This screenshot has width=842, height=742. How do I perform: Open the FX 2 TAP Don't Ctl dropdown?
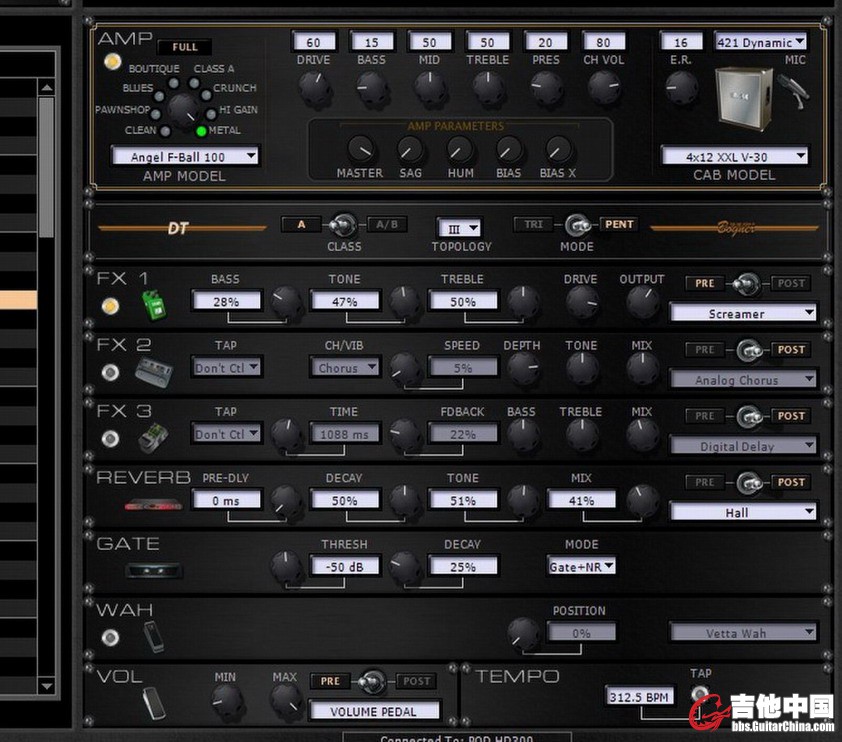pyautogui.click(x=227, y=368)
